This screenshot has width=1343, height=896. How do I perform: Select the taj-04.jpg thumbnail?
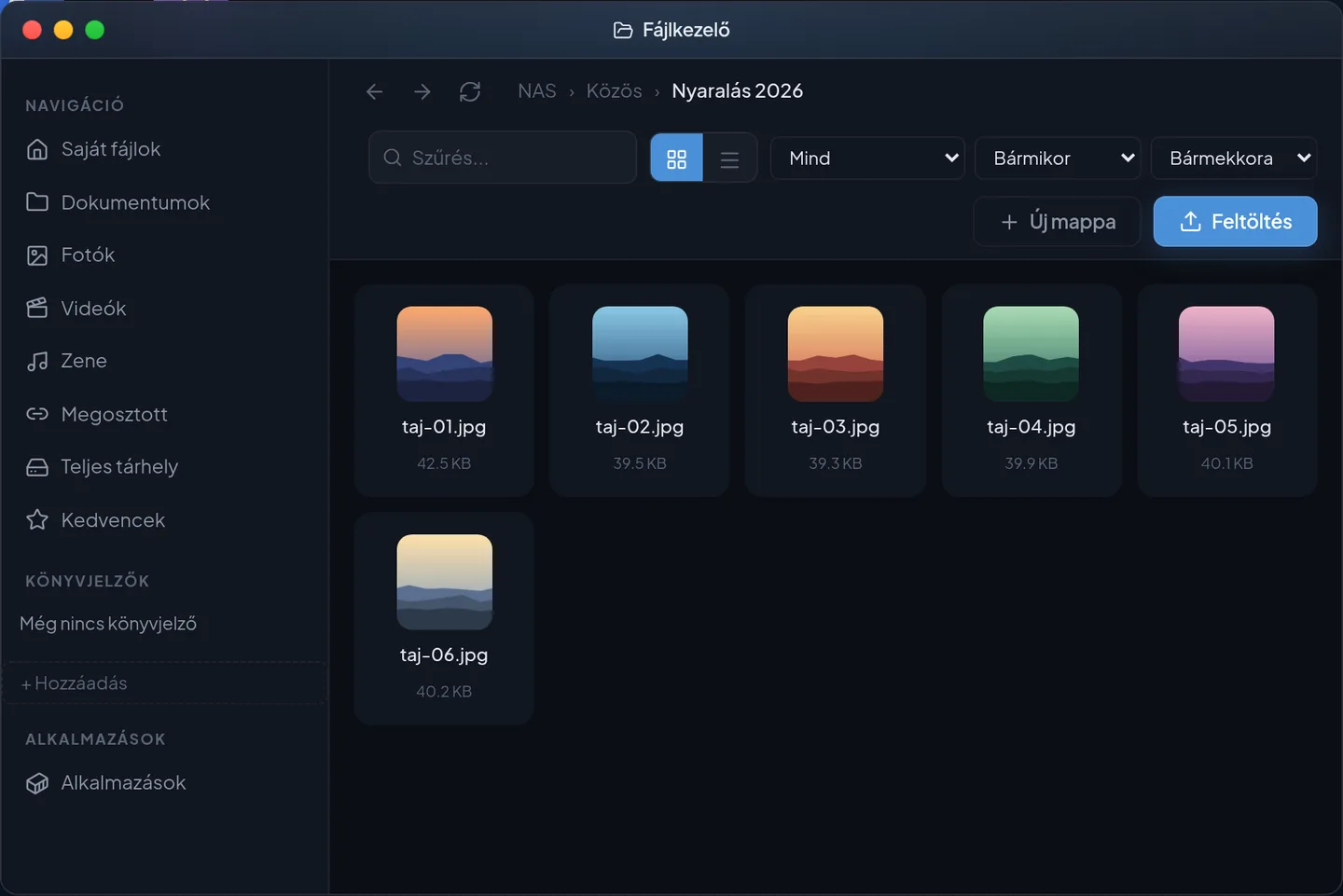1031,354
